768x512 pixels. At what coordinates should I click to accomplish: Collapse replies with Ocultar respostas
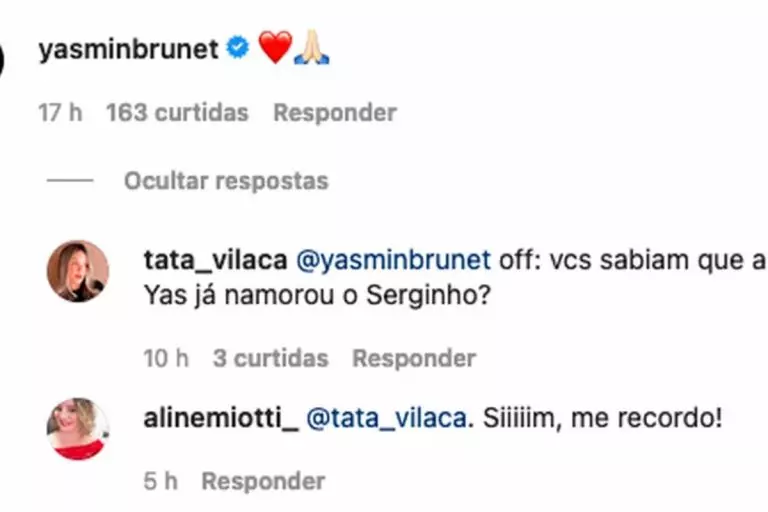[225, 181]
